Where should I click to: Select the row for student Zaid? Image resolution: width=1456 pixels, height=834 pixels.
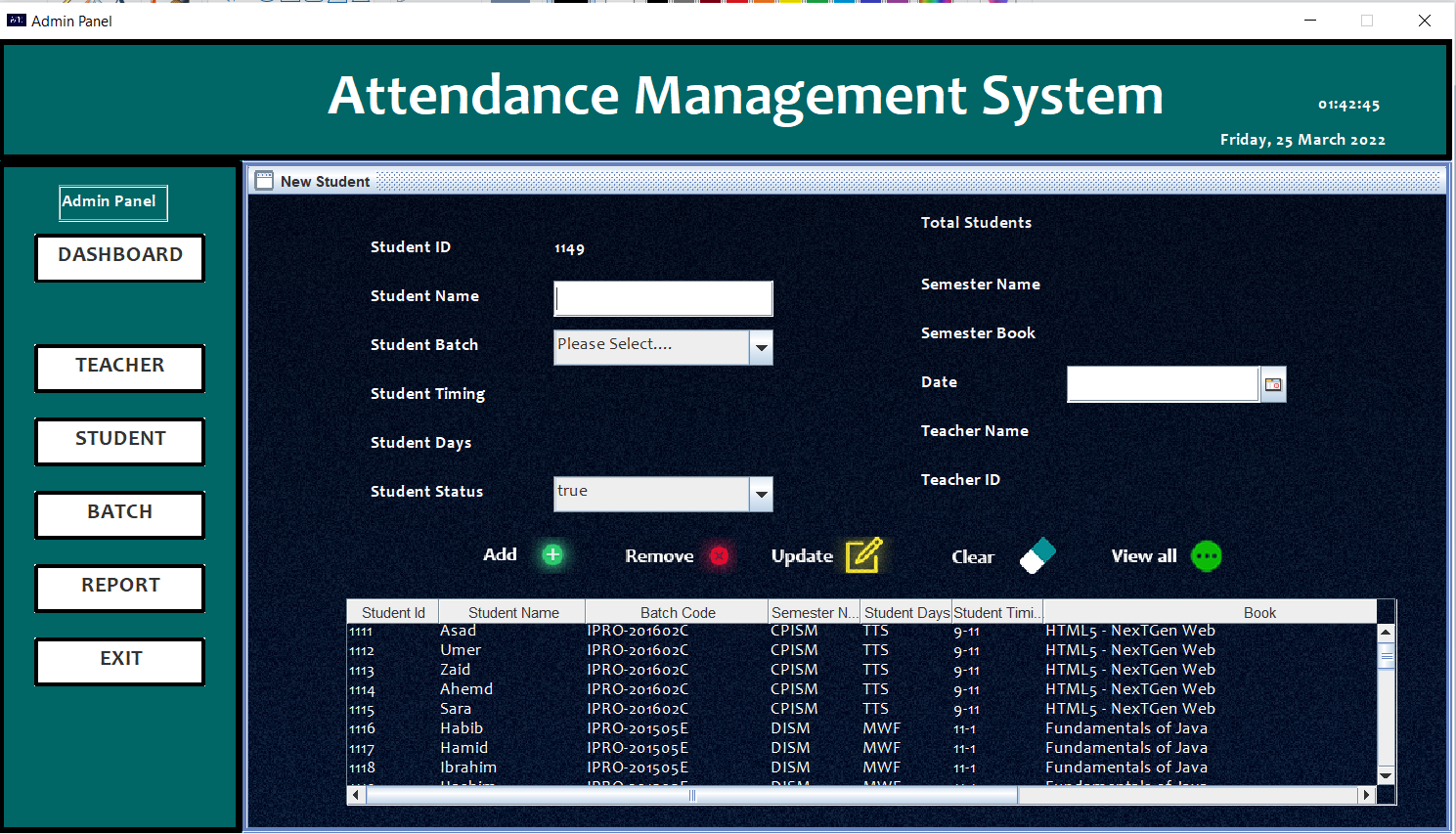(x=861, y=670)
